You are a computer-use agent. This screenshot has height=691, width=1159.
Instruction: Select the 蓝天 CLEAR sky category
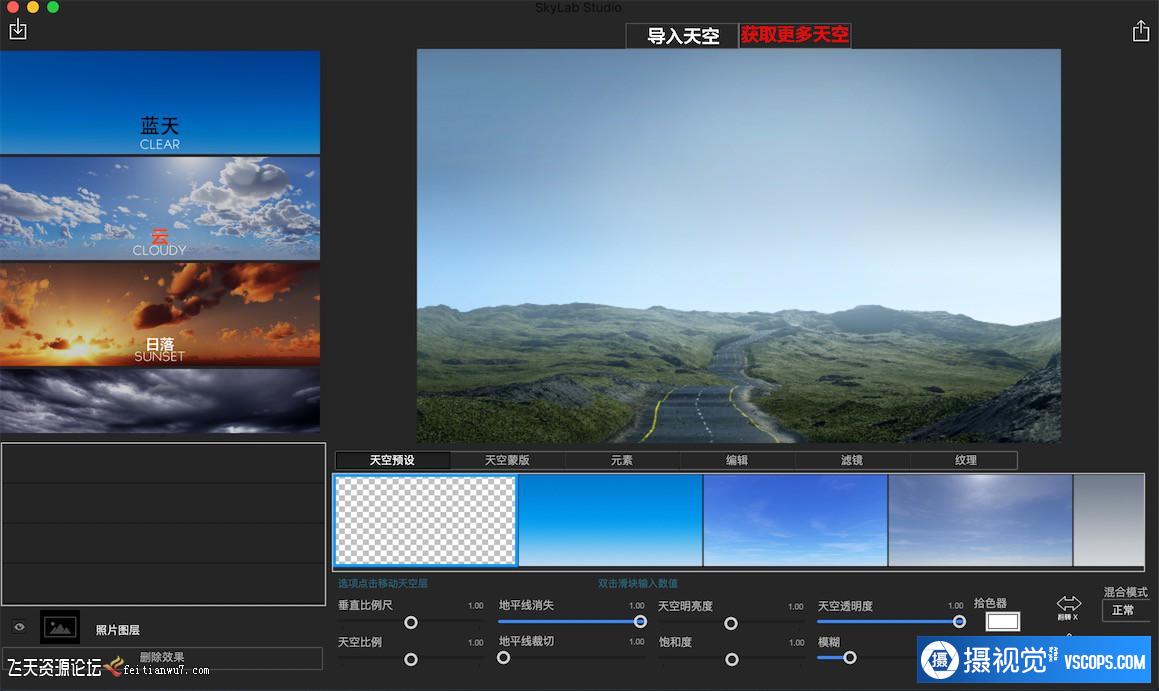click(160, 103)
